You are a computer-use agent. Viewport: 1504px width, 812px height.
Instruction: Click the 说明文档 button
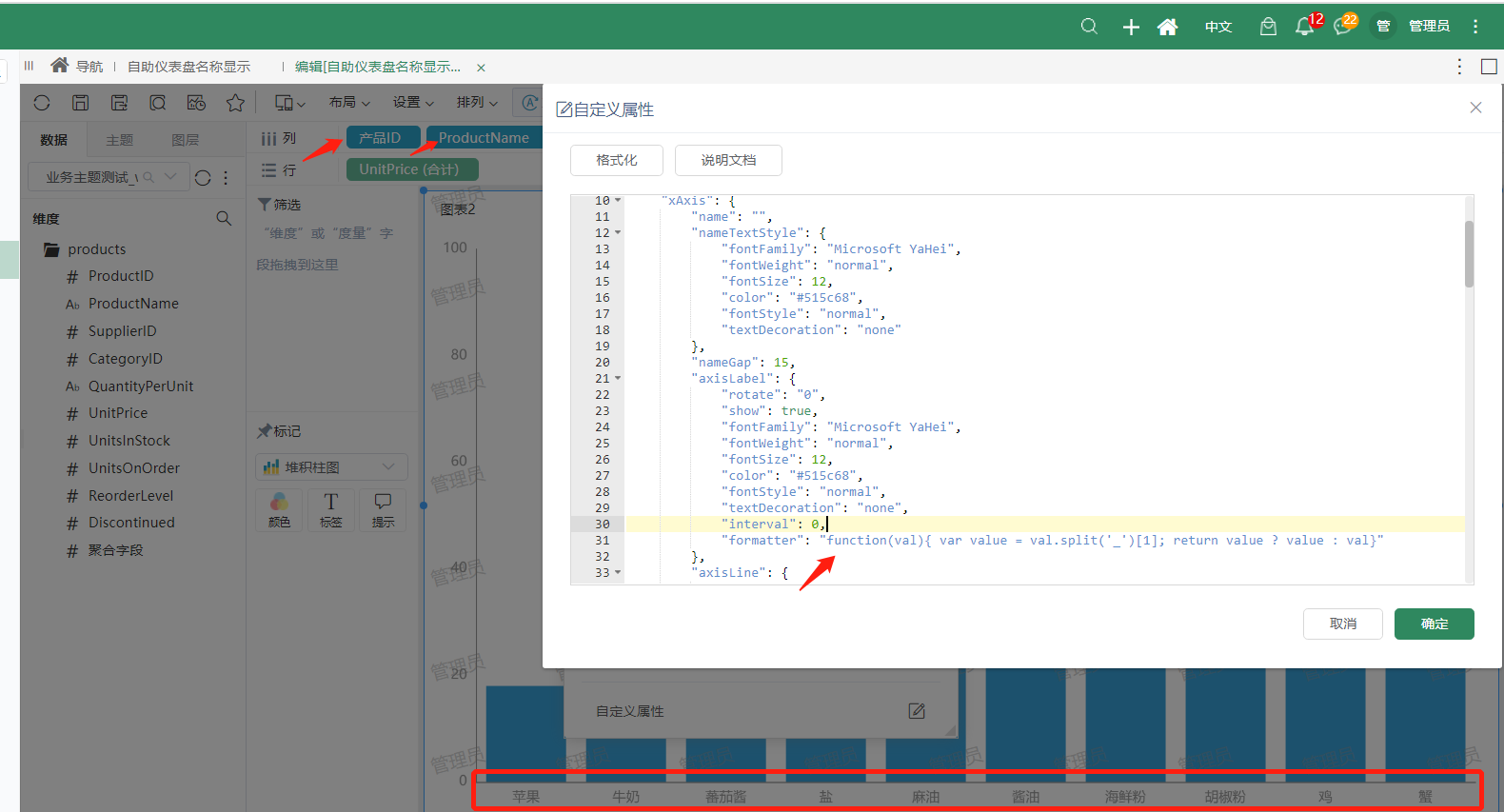(728, 160)
